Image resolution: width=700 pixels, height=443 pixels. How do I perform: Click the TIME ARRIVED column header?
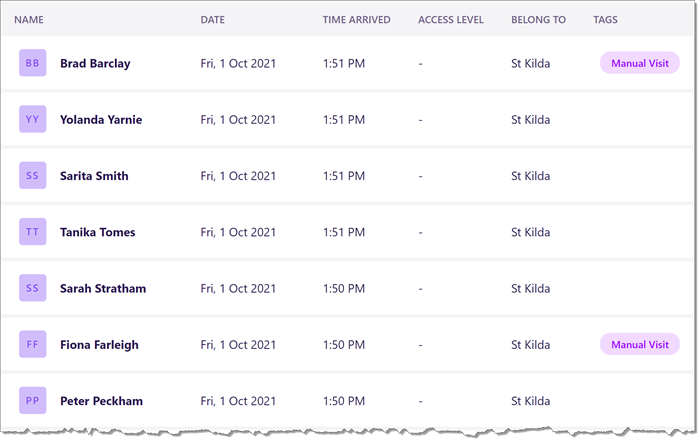click(x=356, y=20)
